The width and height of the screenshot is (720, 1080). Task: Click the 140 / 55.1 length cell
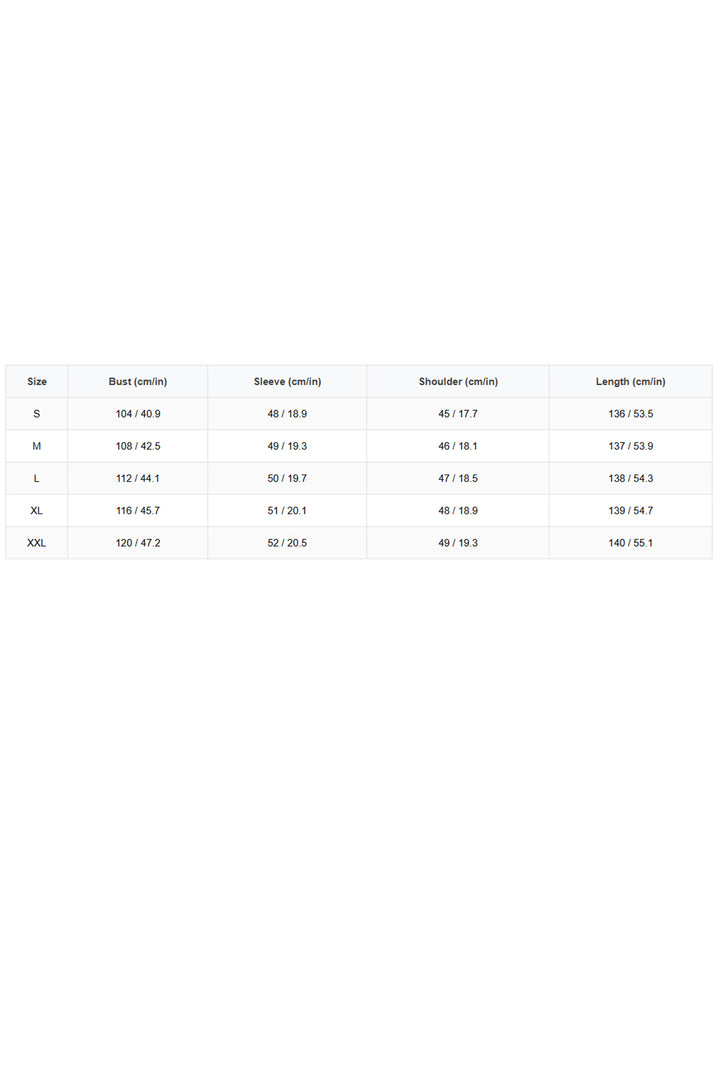point(630,543)
